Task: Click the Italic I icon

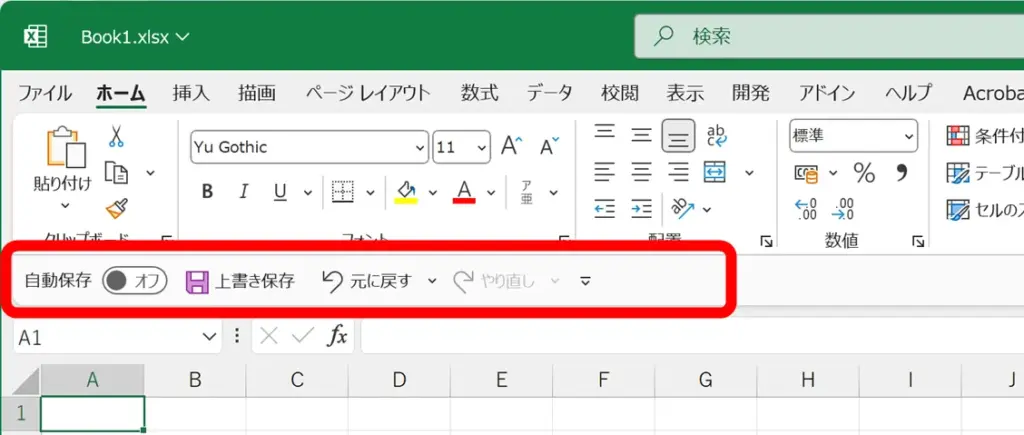Action: coord(242,191)
